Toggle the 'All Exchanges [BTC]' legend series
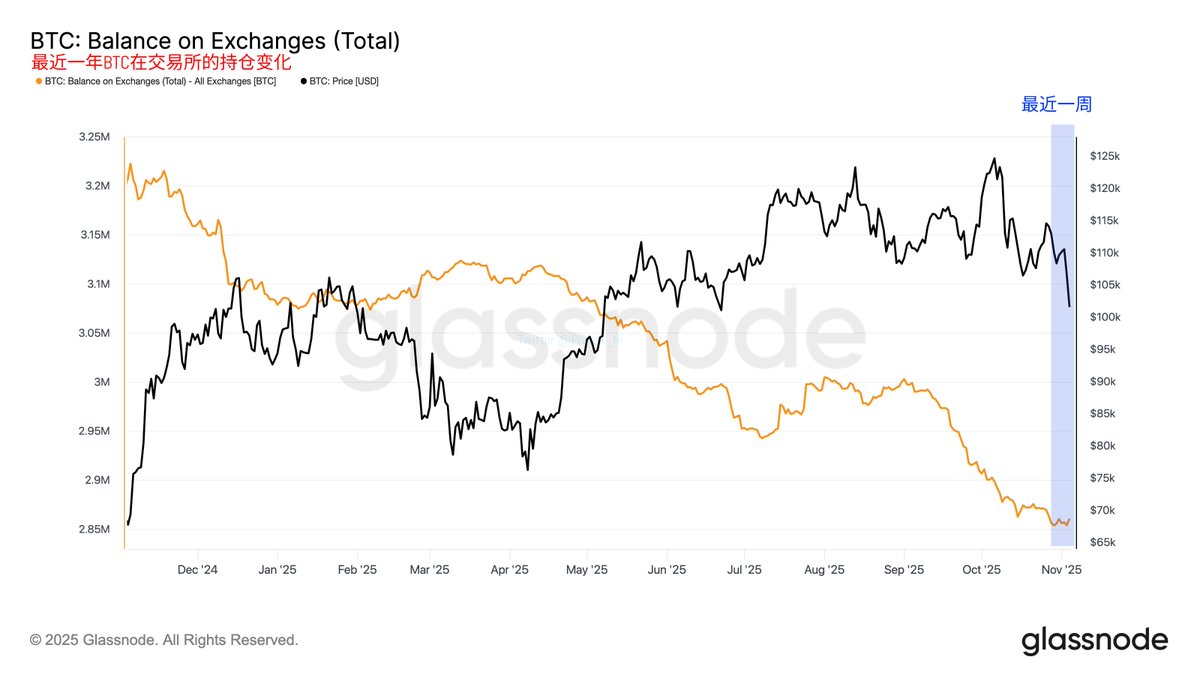The image size is (1200, 675). [160, 80]
